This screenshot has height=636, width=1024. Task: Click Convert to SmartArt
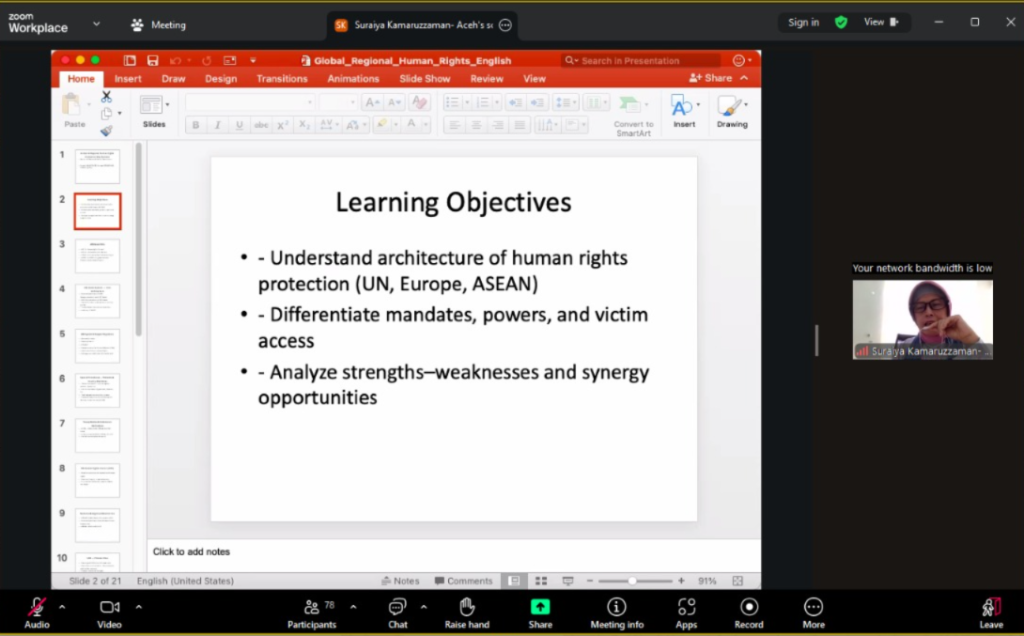[633, 116]
